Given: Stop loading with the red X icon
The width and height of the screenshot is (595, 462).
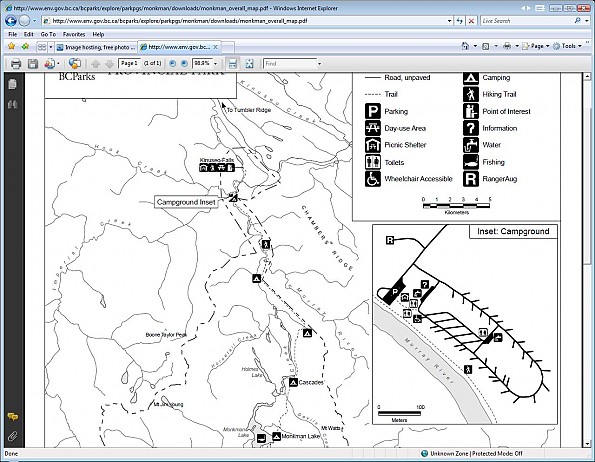Looking at the screenshot, I should click(471, 21).
